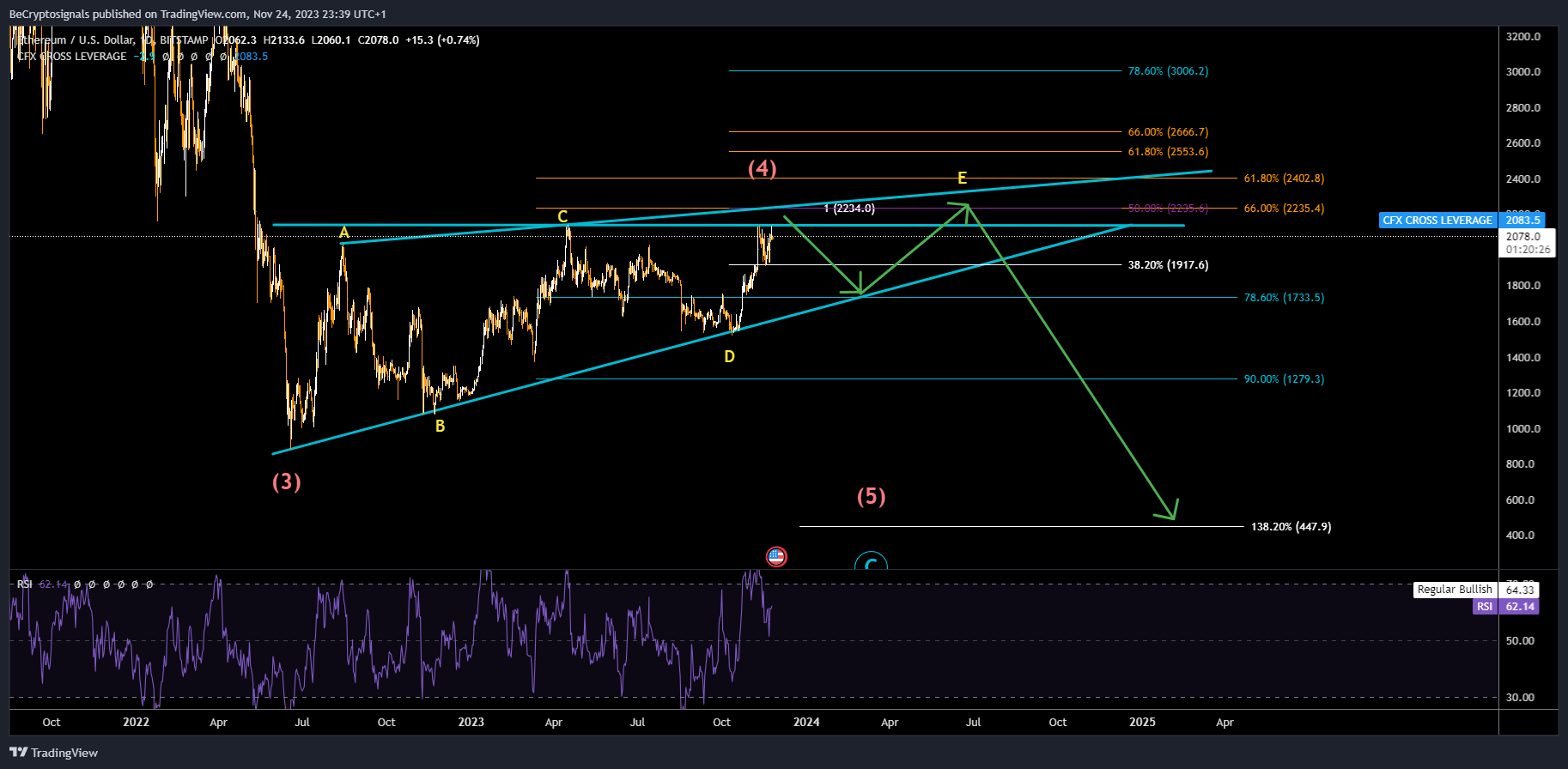Image resolution: width=1568 pixels, height=769 pixels.
Task: Select the 61.80% (2553.6) Fibonacci label
Action: tap(1168, 152)
